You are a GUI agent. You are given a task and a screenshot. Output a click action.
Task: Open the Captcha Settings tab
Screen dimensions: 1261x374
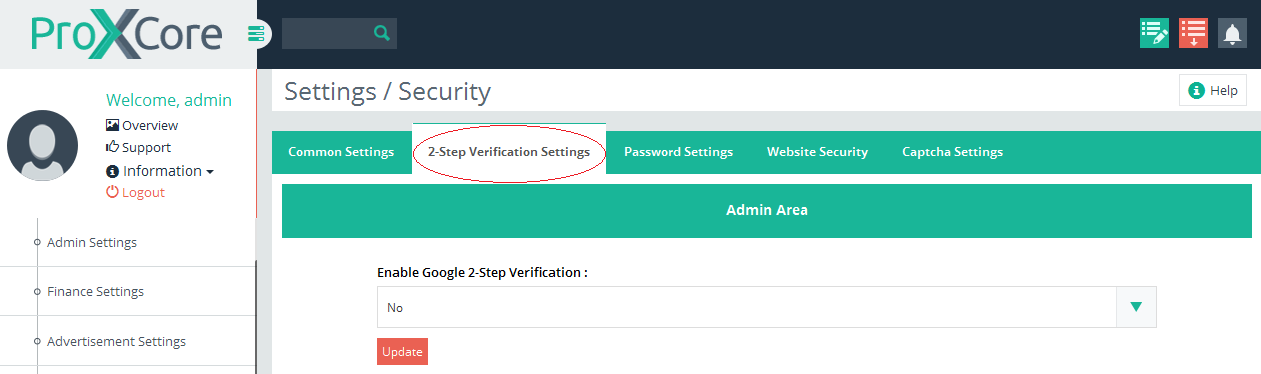click(x=952, y=152)
